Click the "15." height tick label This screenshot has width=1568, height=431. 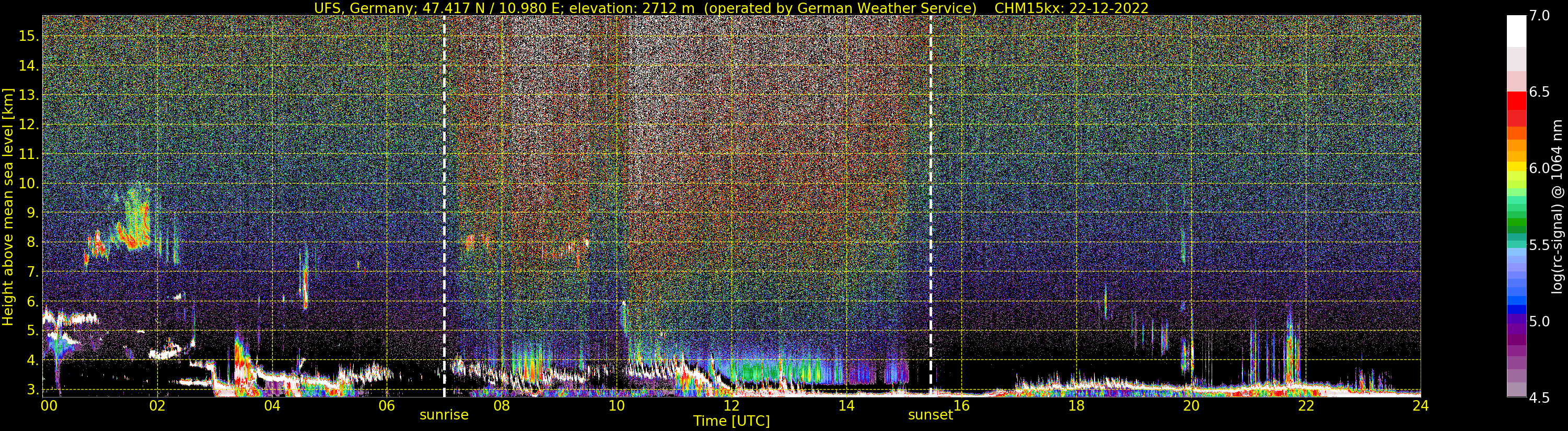click(x=29, y=36)
